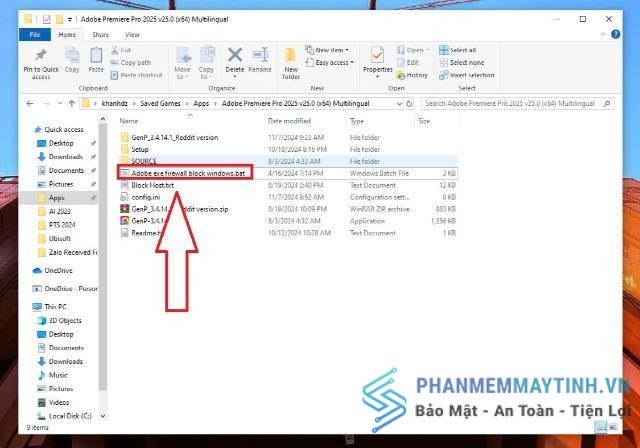Screen dimensions: 640x448
Task: Click the blue Help question icon
Action: point(615,34)
